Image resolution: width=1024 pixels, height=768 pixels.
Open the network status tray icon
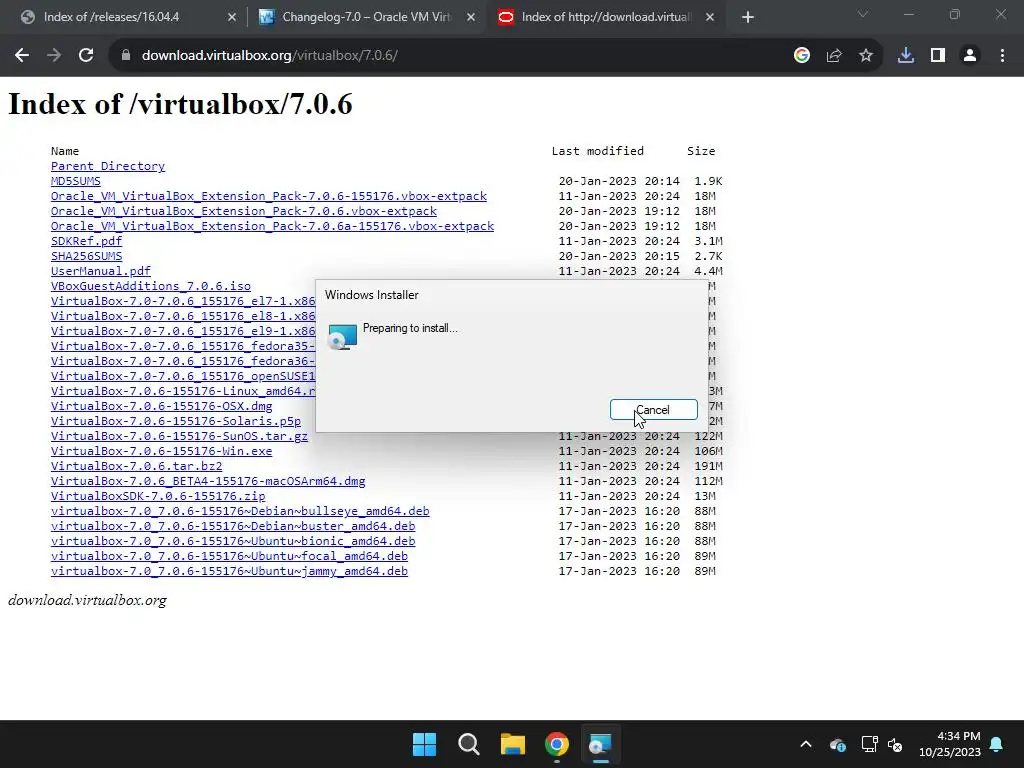pyautogui.click(x=869, y=744)
